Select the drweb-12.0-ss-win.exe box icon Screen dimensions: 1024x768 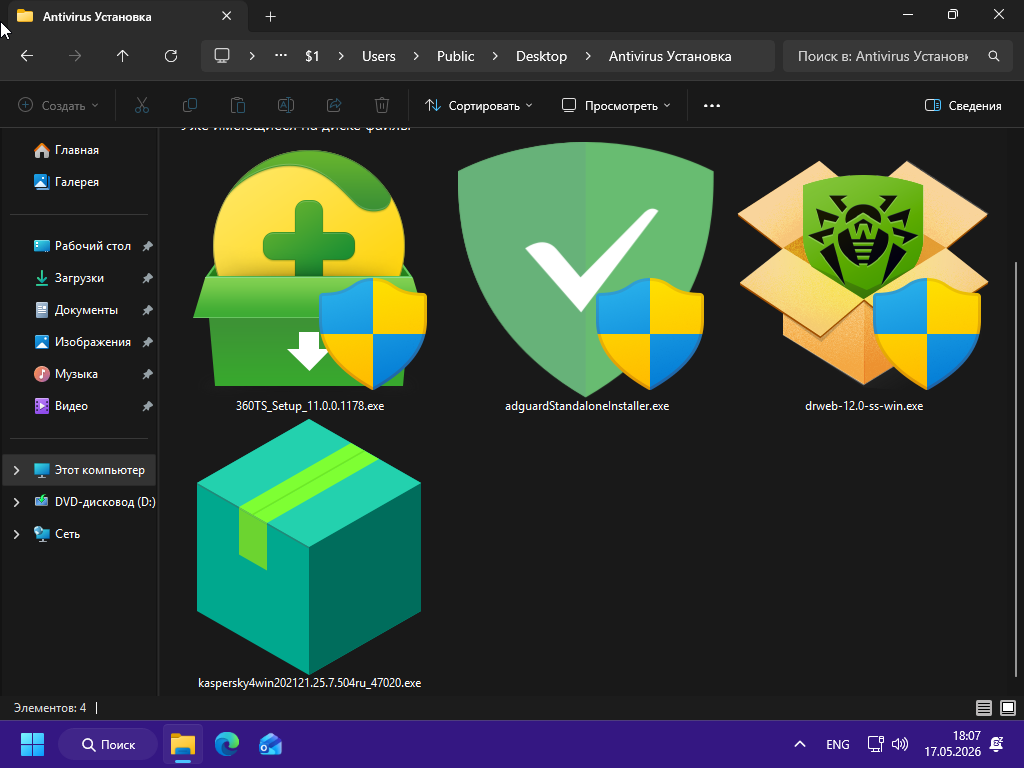pos(863,274)
